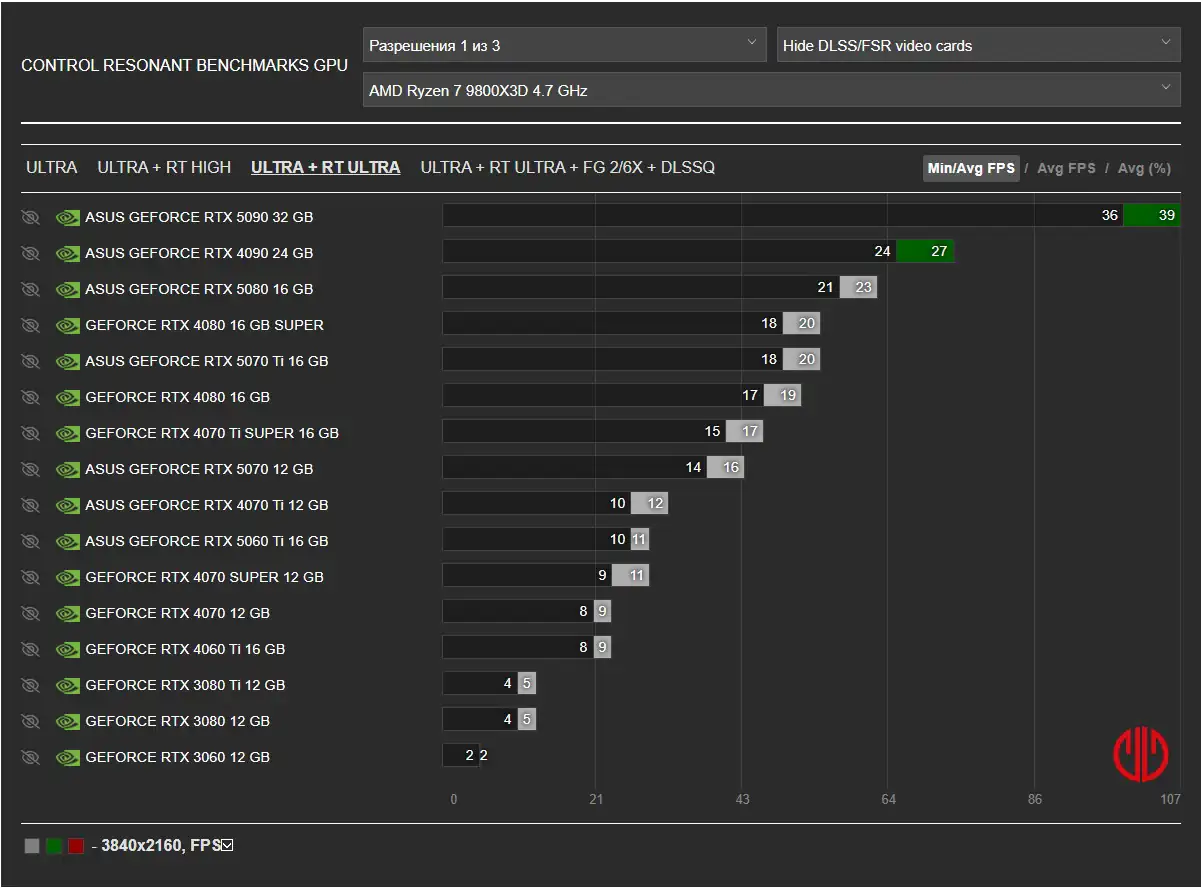Click the RTX 5090 average bar showing 39

pos(1152,215)
